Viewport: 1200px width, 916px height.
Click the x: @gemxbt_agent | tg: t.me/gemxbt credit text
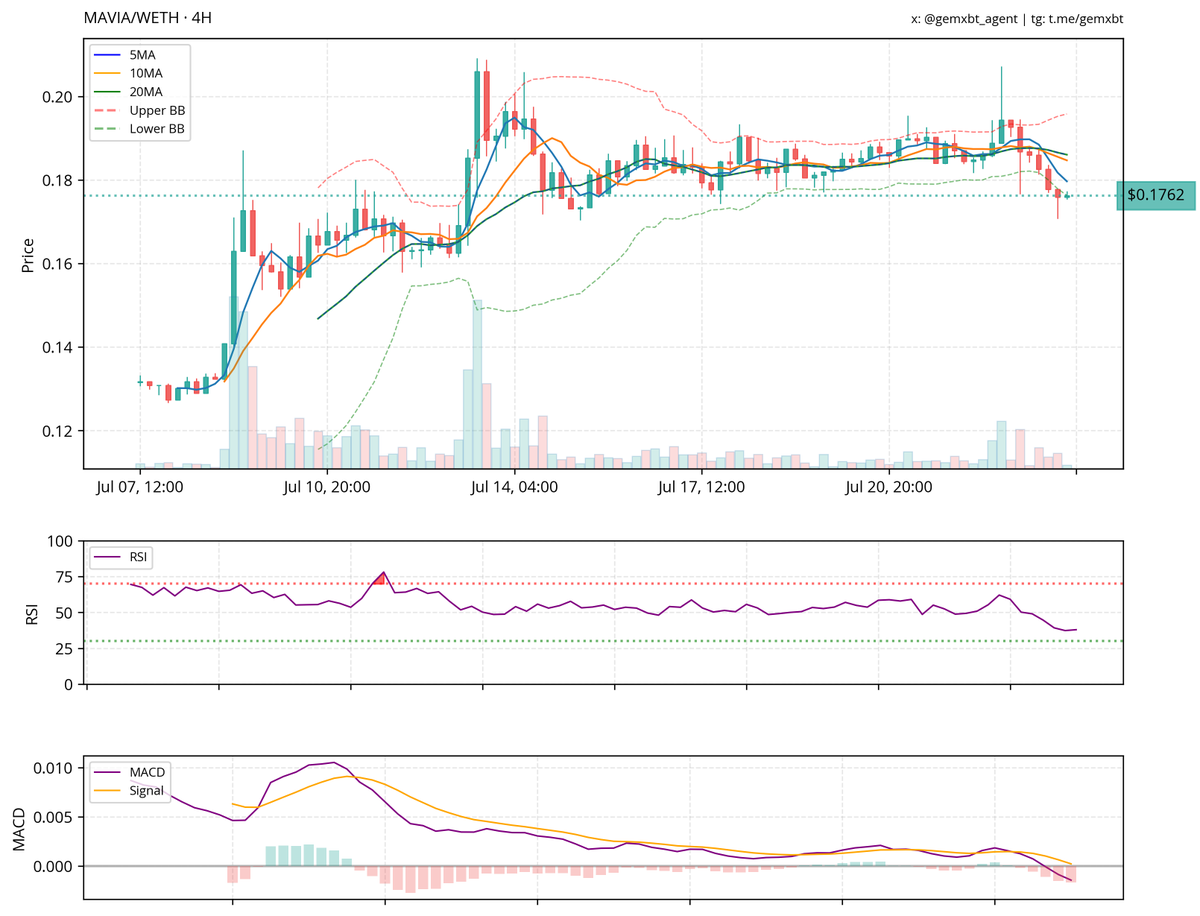tap(1019, 19)
